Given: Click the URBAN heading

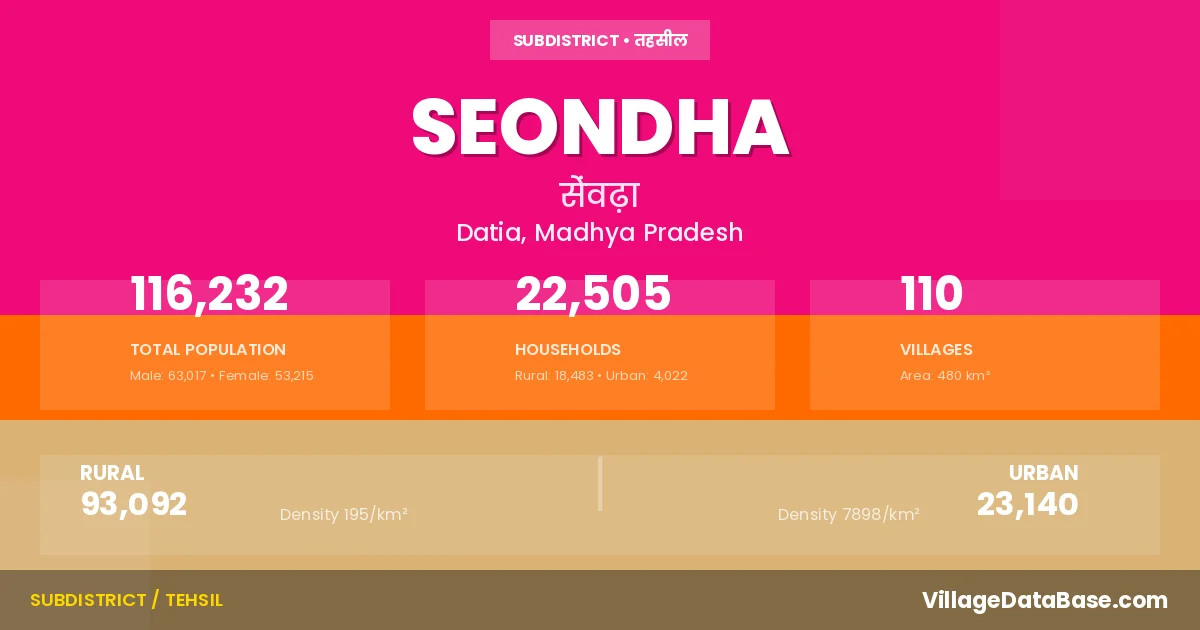Looking at the screenshot, I should tap(1043, 473).
